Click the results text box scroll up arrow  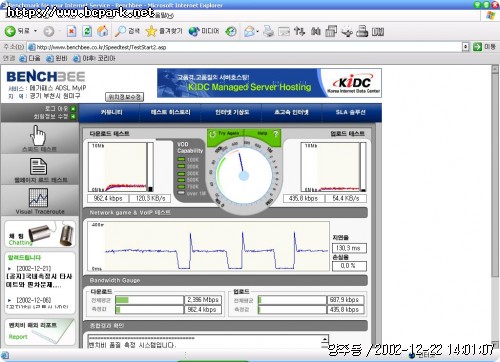point(325,338)
